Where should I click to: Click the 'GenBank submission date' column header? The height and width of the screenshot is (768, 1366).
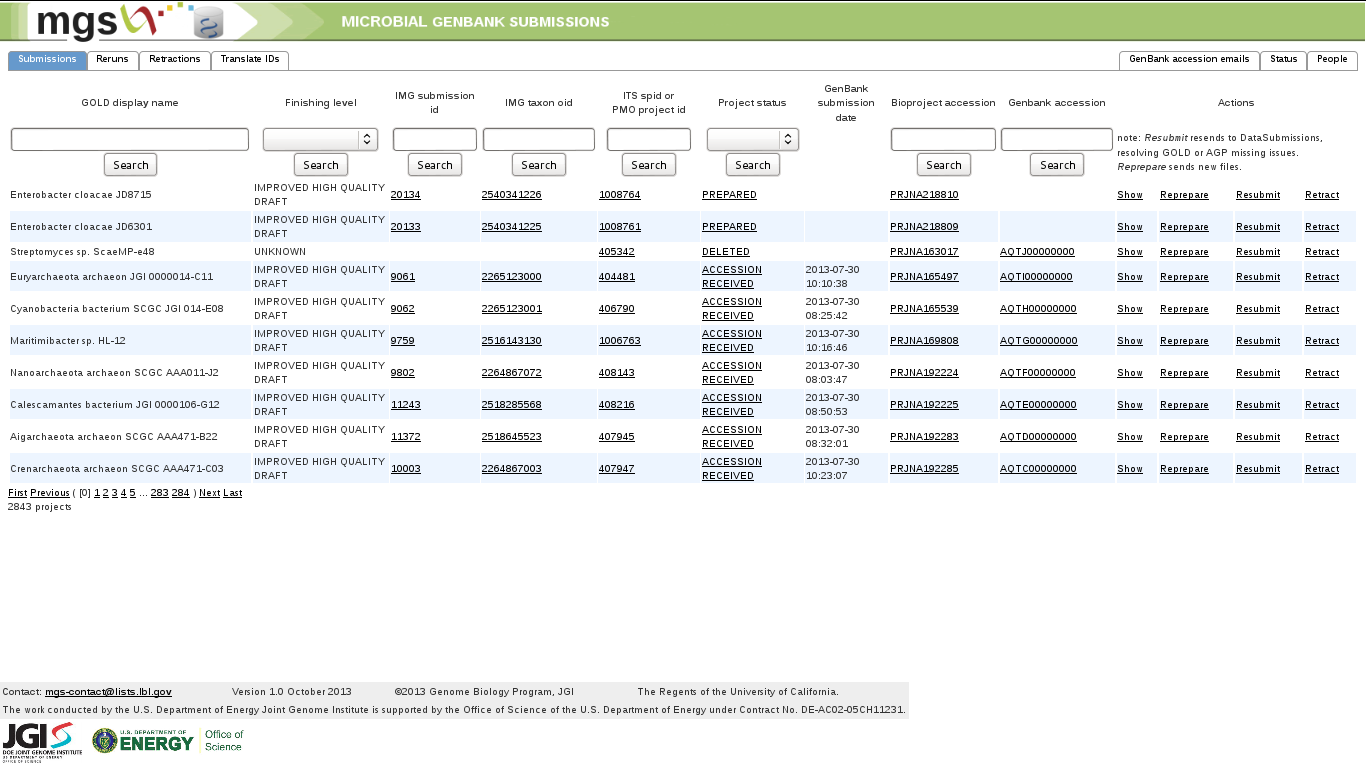coord(846,103)
